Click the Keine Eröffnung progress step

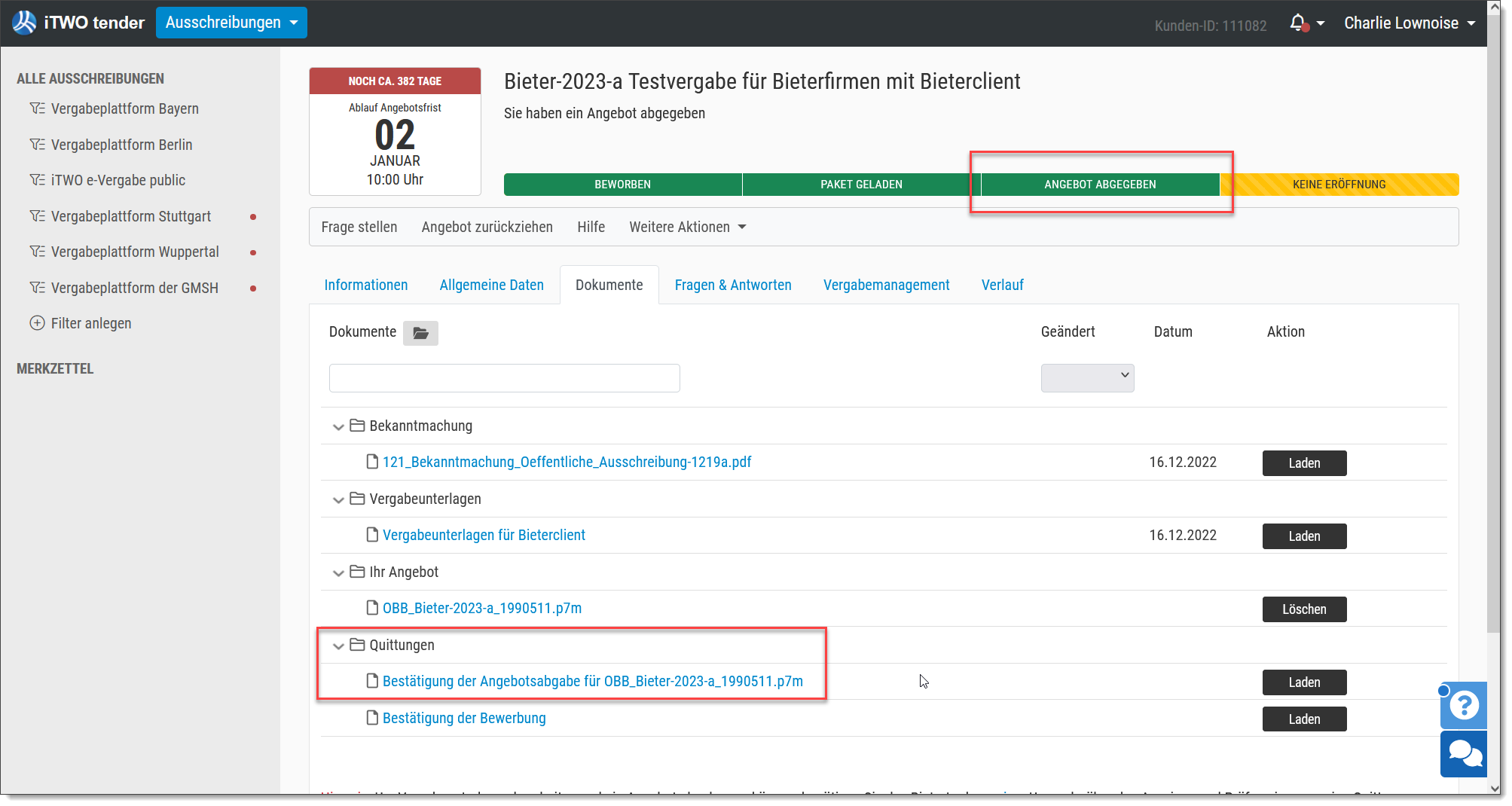1339,185
